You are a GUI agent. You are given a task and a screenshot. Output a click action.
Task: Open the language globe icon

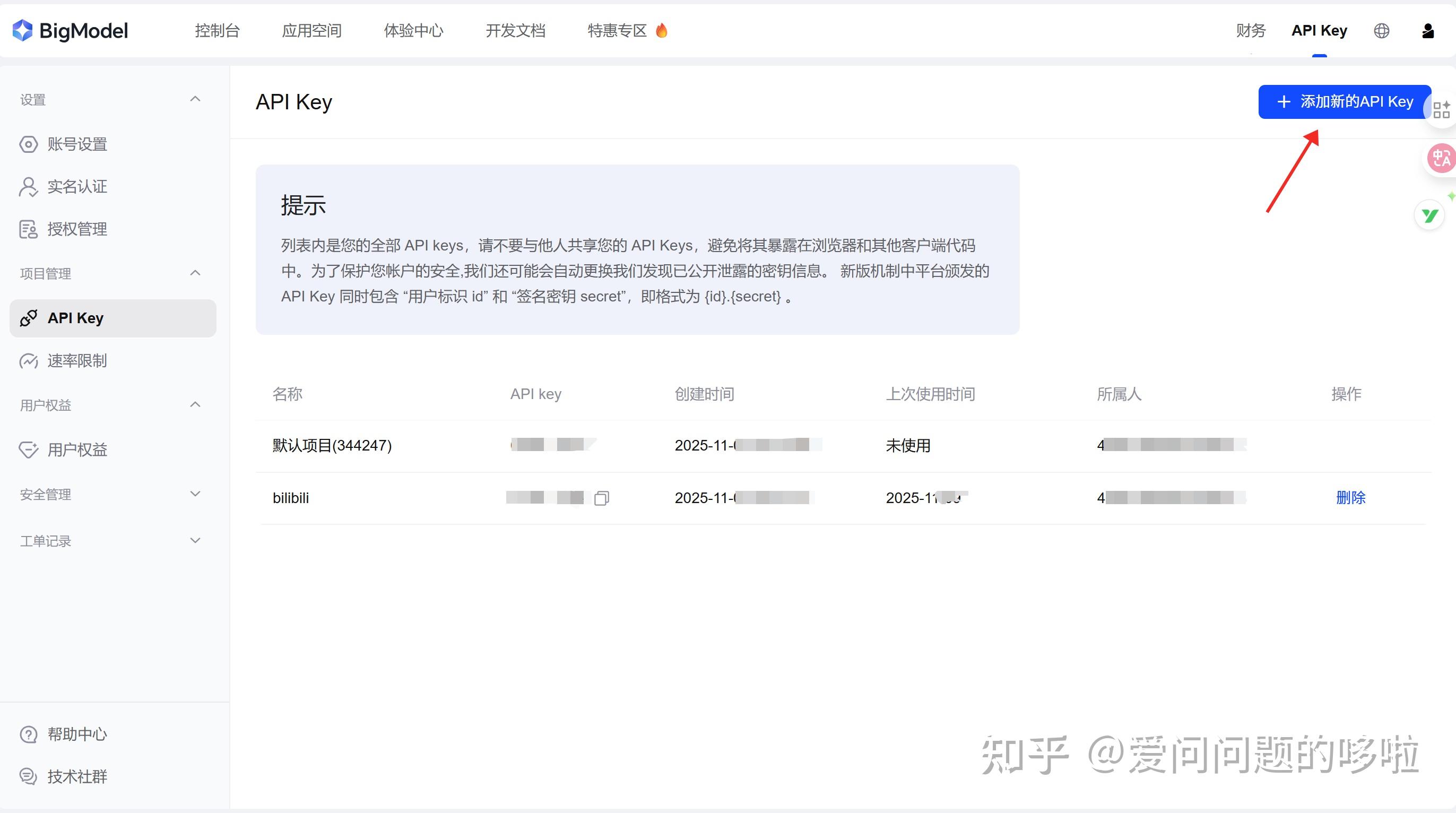pos(1381,31)
